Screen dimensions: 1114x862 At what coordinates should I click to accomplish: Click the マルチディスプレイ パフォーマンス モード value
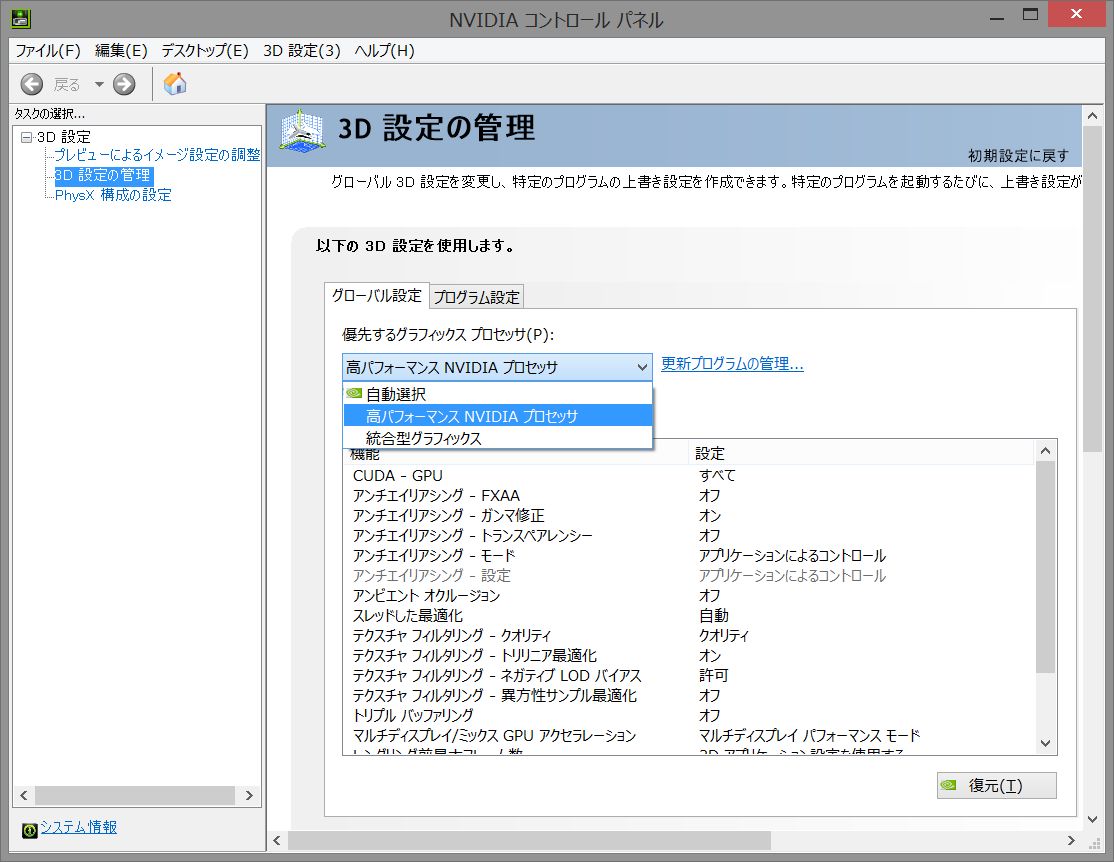click(809, 736)
